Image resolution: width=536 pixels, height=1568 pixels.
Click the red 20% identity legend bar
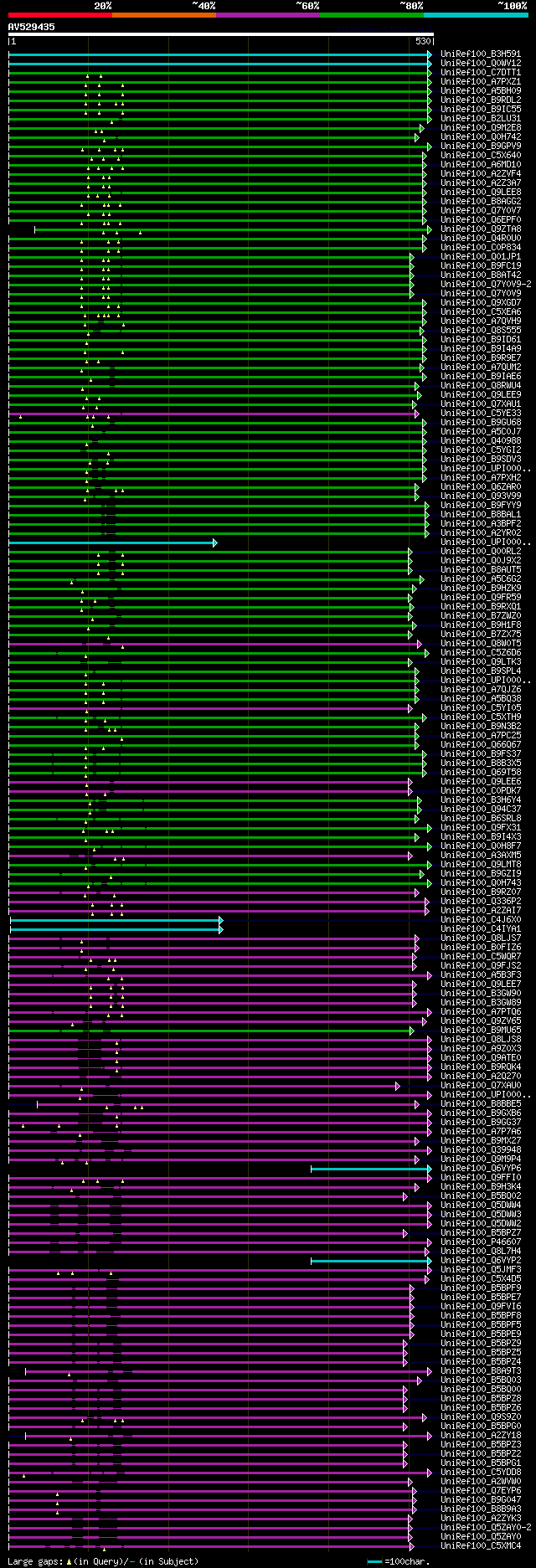pos(59,15)
